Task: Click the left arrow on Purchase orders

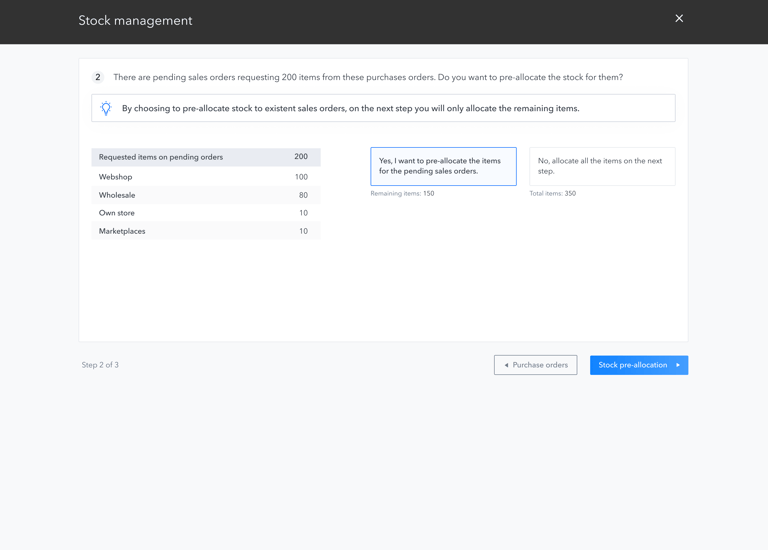Action: 507,365
